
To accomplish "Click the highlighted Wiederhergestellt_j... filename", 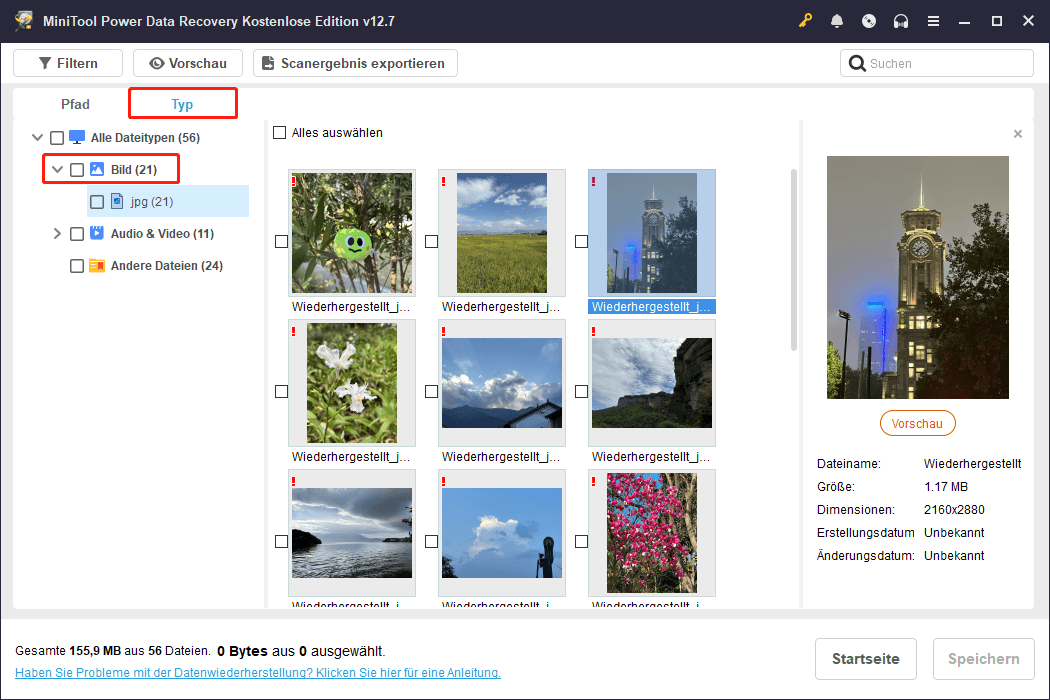I will [x=652, y=307].
